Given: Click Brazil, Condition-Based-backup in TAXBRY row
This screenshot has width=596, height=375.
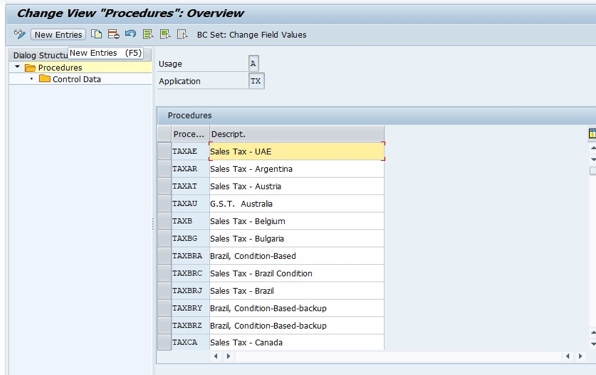Looking at the screenshot, I should (x=296, y=308).
